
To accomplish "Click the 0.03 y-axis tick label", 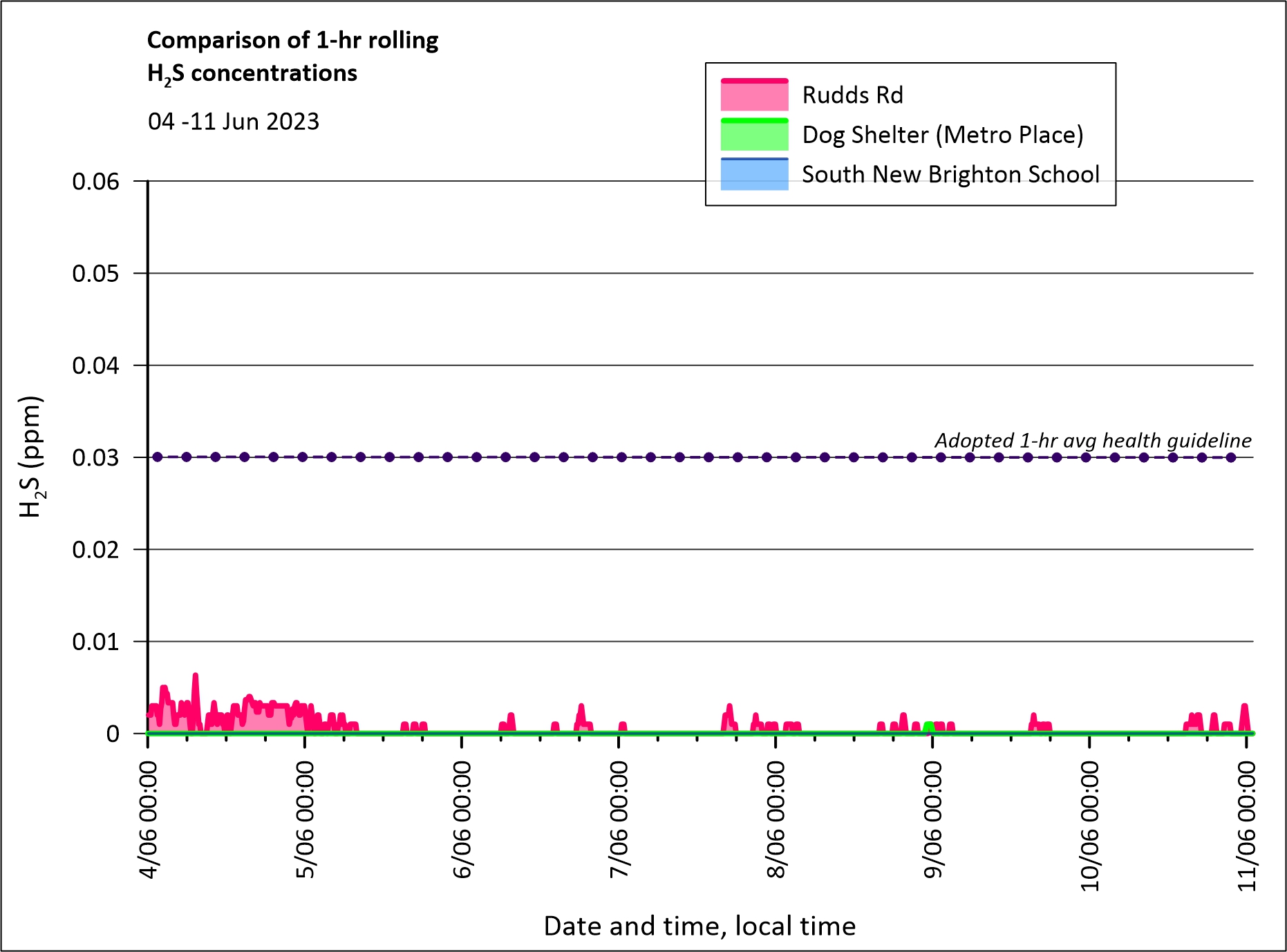I will pyautogui.click(x=96, y=457).
